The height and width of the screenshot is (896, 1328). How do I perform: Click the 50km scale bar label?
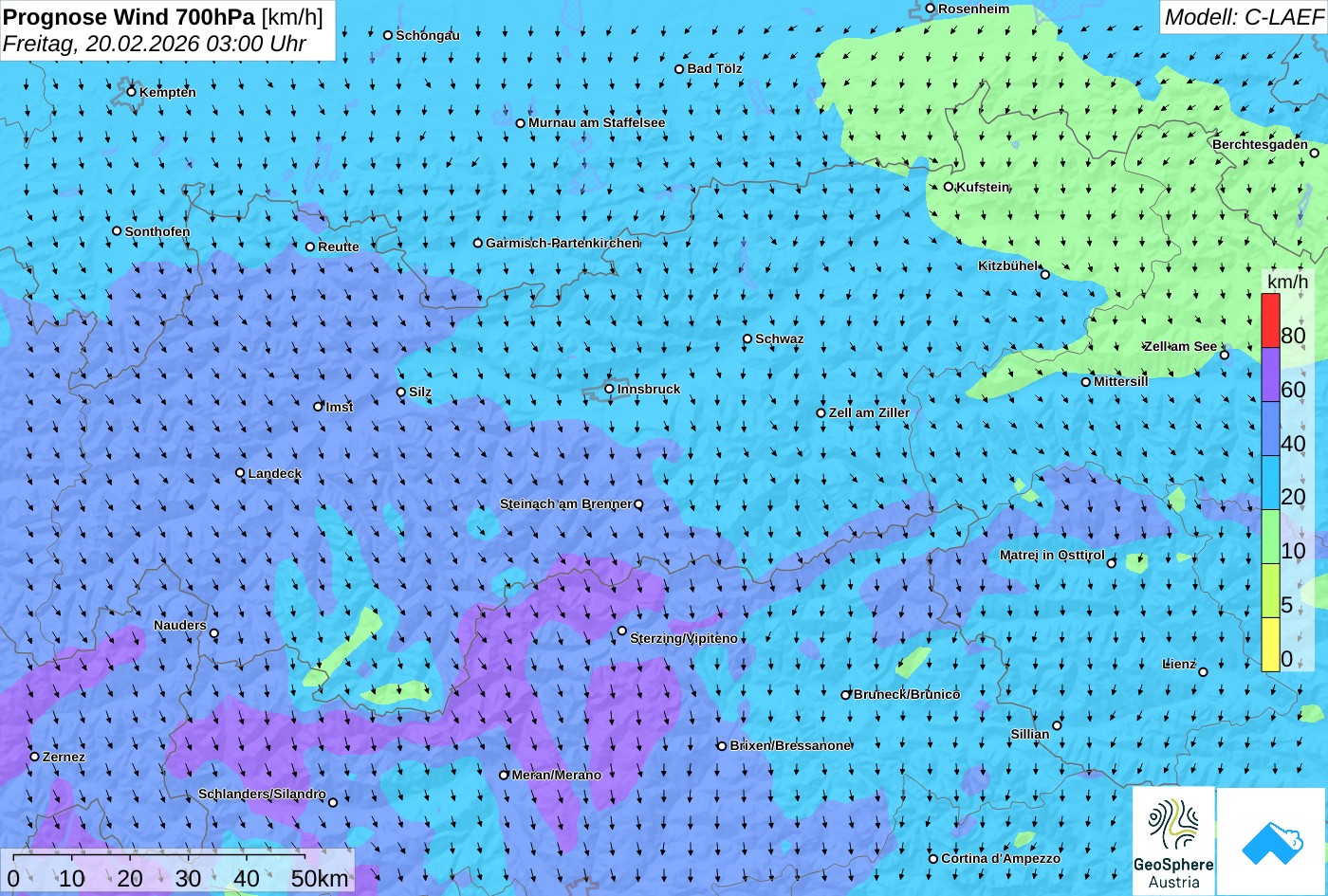click(320, 878)
